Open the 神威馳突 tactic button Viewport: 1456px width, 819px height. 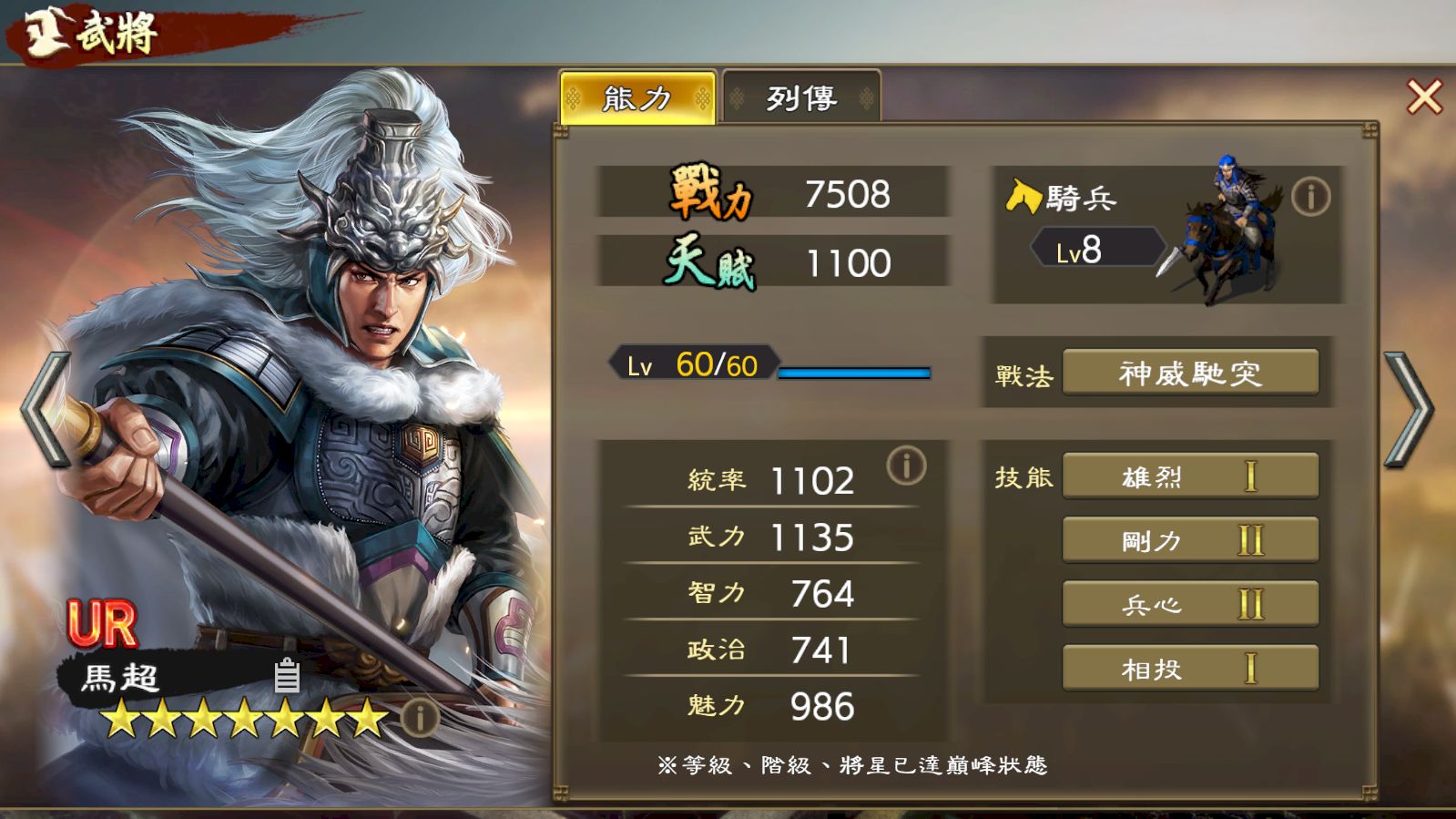1190,373
